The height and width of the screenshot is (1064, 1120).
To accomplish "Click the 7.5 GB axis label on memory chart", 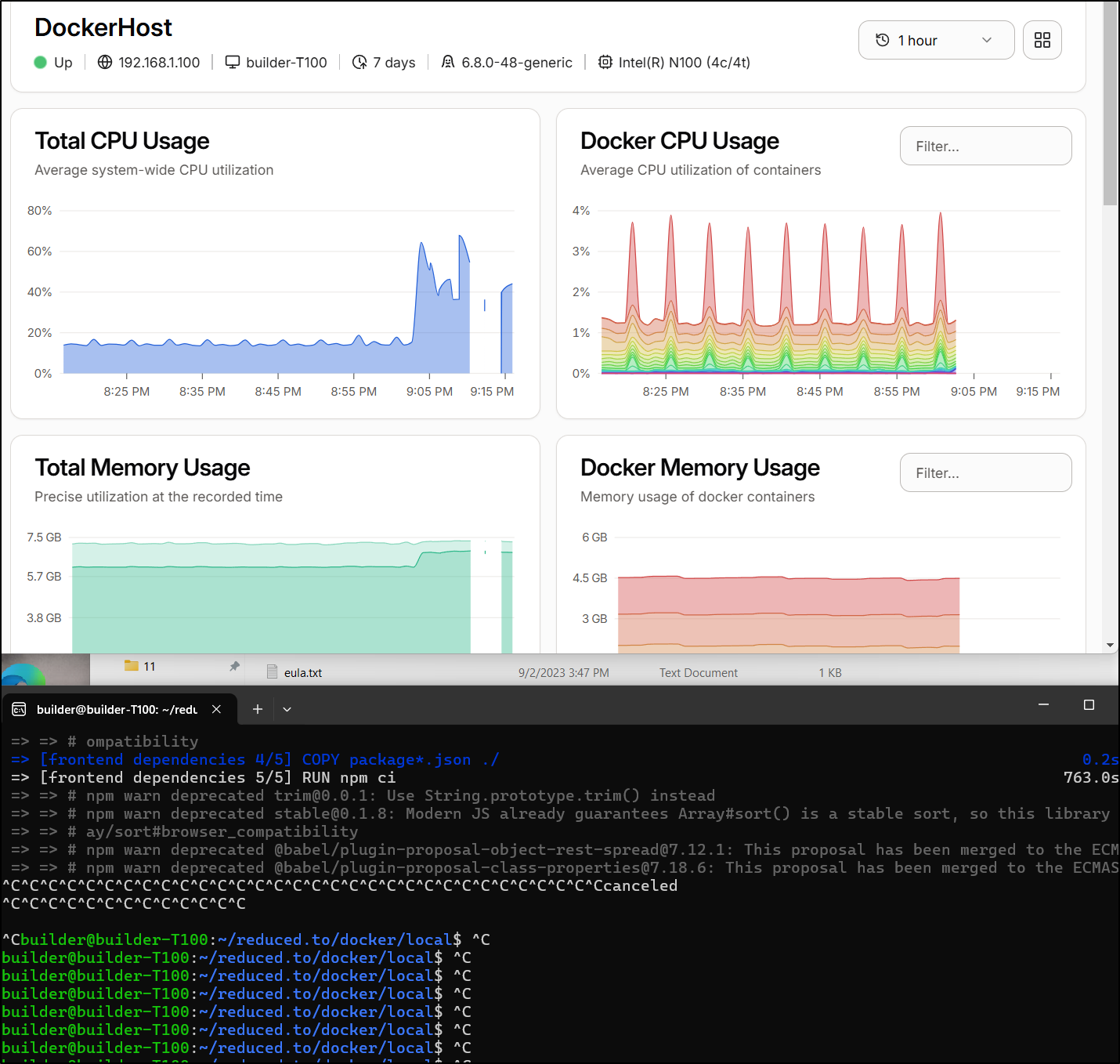I will pos(44,537).
